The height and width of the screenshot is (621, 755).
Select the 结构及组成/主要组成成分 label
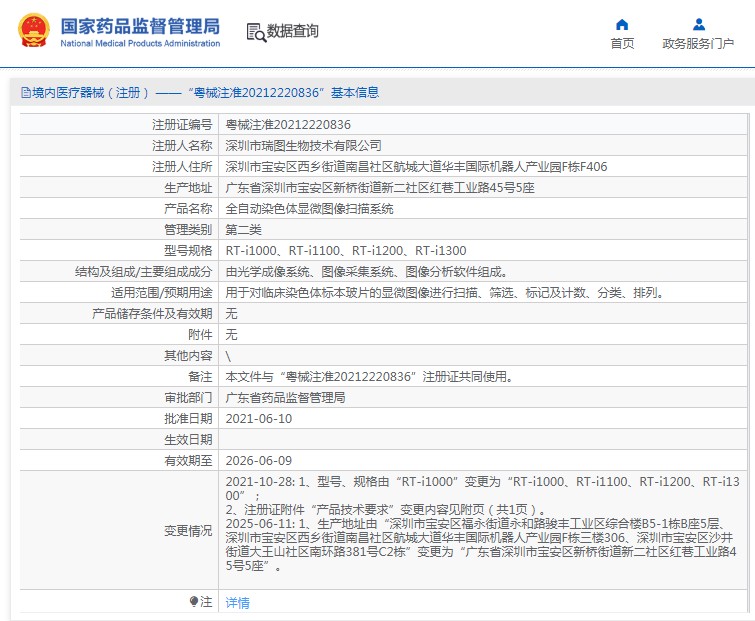click(x=143, y=272)
